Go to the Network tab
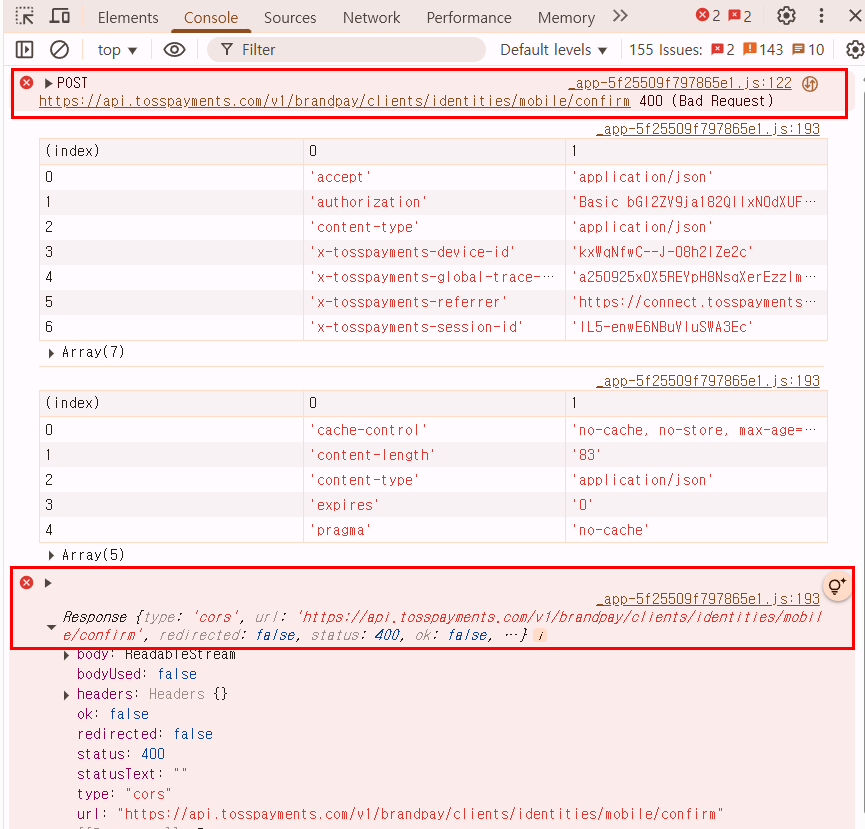This screenshot has width=865, height=829. [371, 18]
